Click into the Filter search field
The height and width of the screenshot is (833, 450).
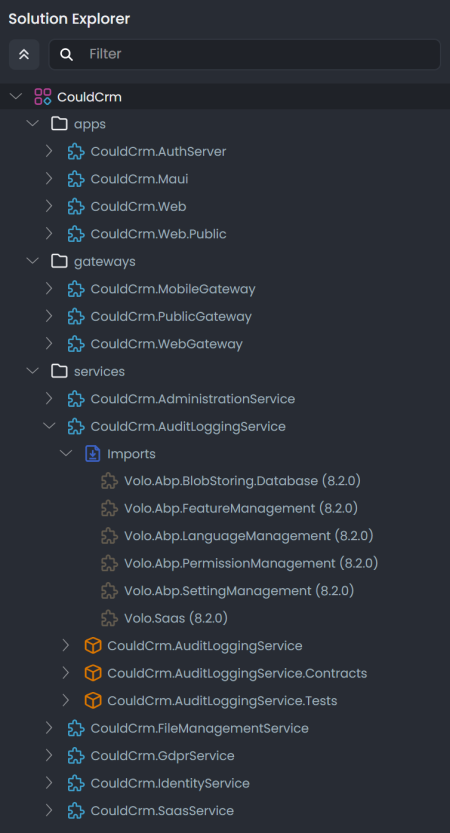point(245,54)
